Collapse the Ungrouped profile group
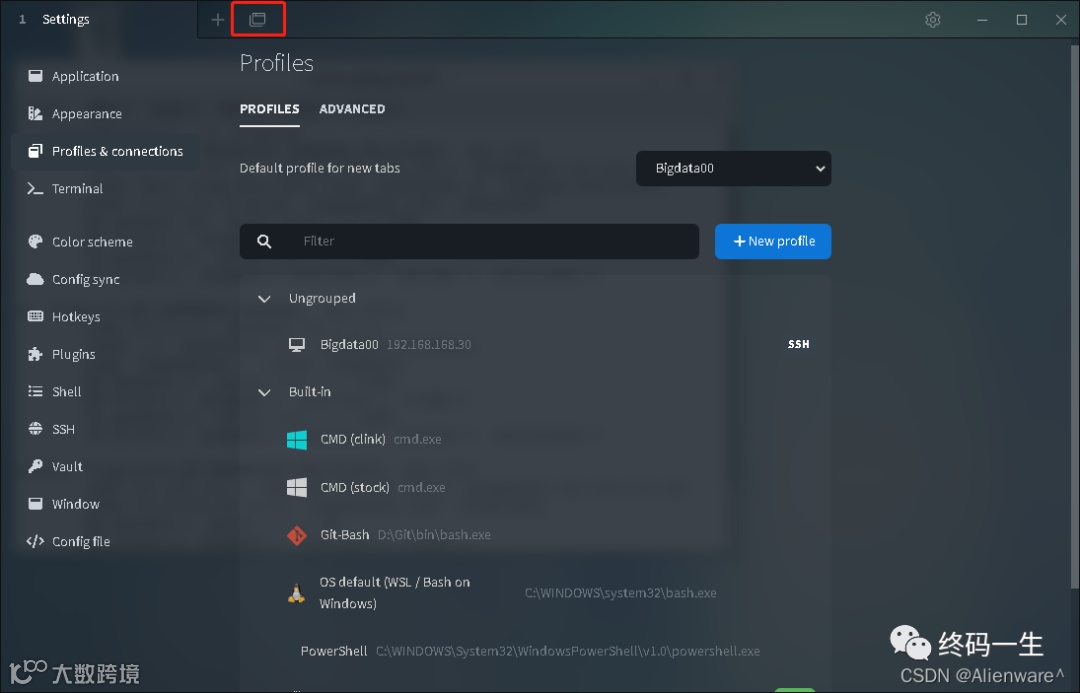Image resolution: width=1080 pixels, height=693 pixels. tap(264, 298)
